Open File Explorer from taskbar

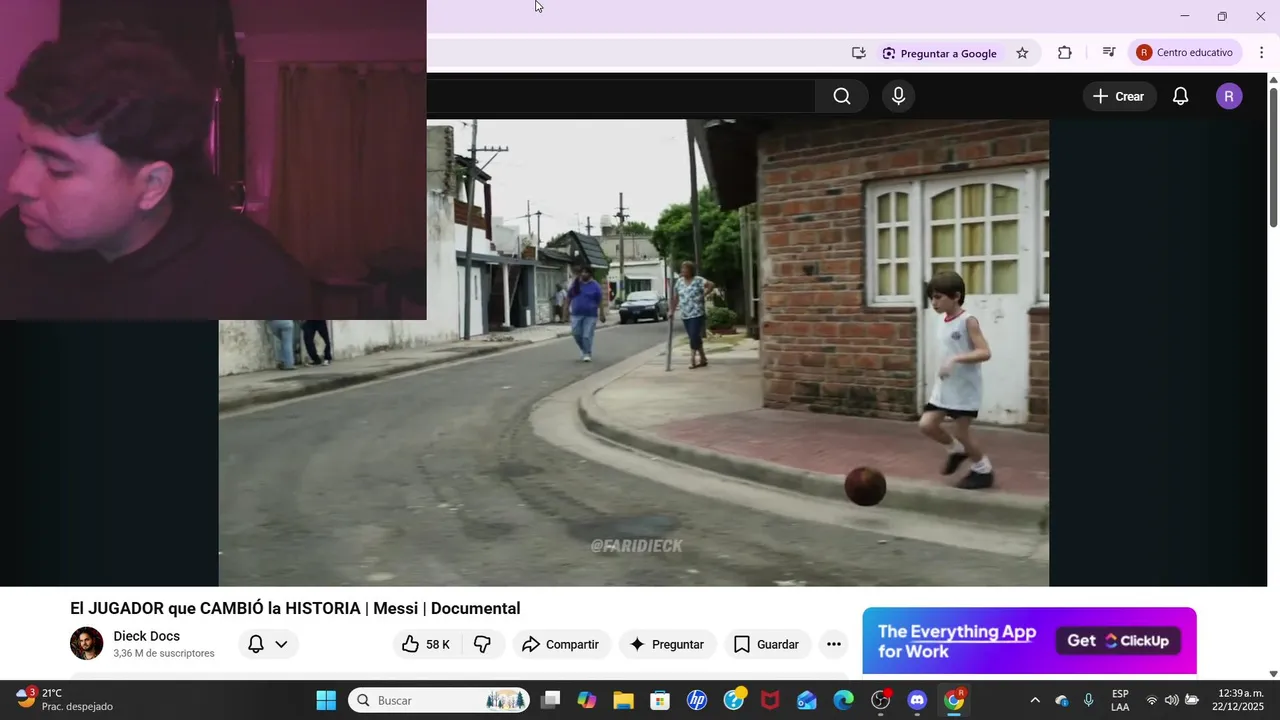(x=623, y=700)
